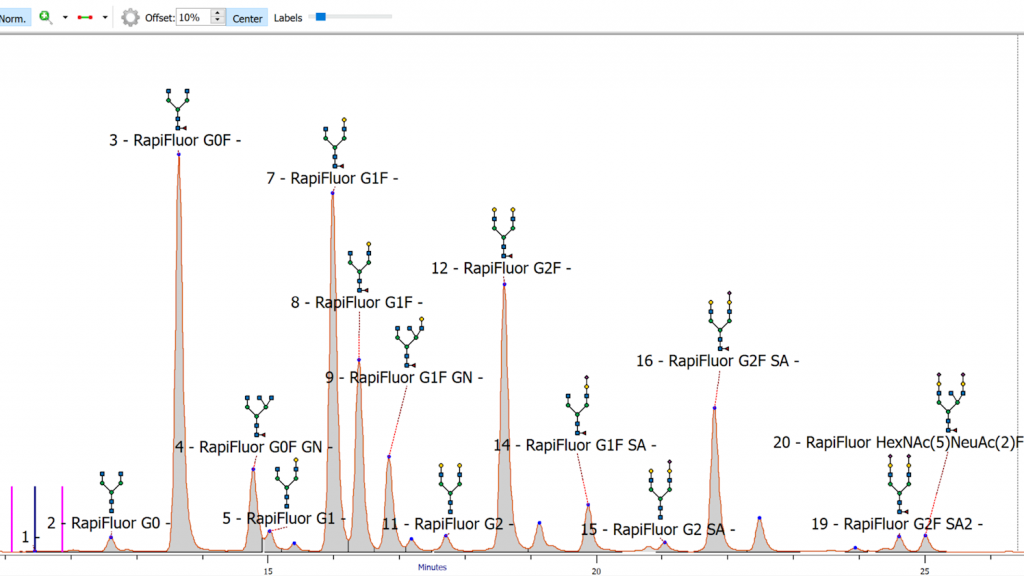Open the zoom tool dropdown arrow
The width and height of the screenshot is (1024, 576).
65,17
